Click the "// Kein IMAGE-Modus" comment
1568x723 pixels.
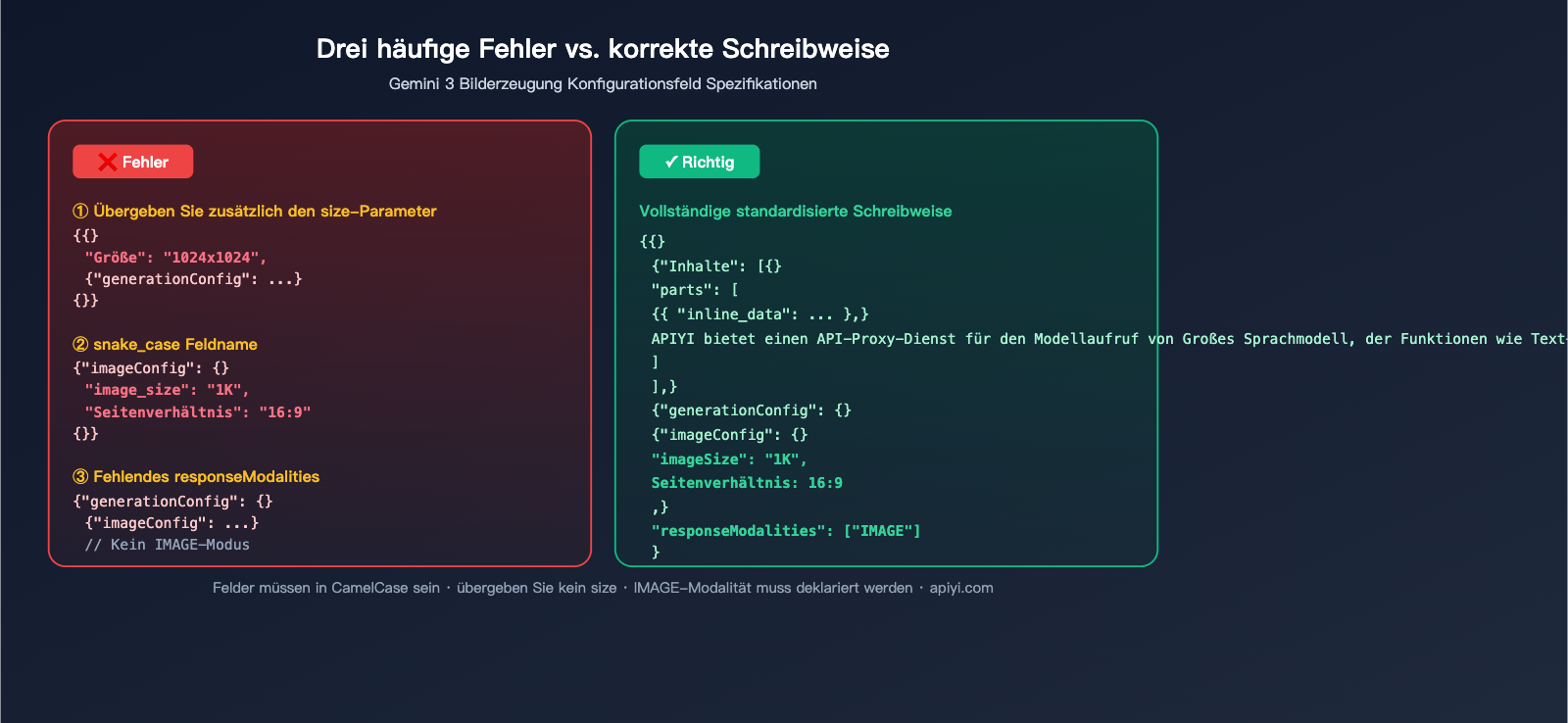(x=167, y=545)
